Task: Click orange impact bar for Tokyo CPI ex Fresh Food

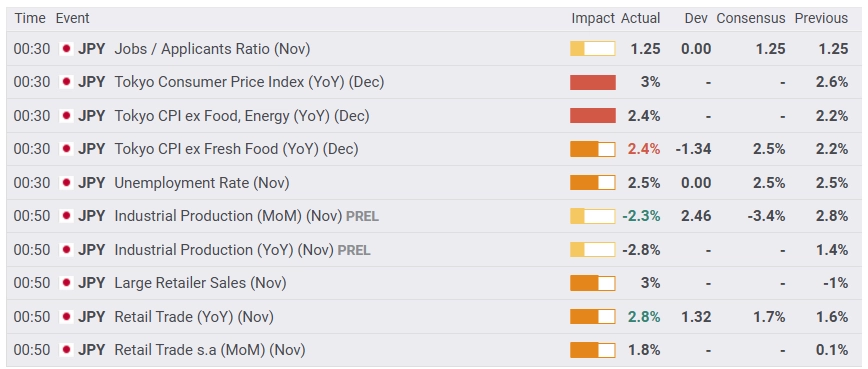Action: [592, 149]
